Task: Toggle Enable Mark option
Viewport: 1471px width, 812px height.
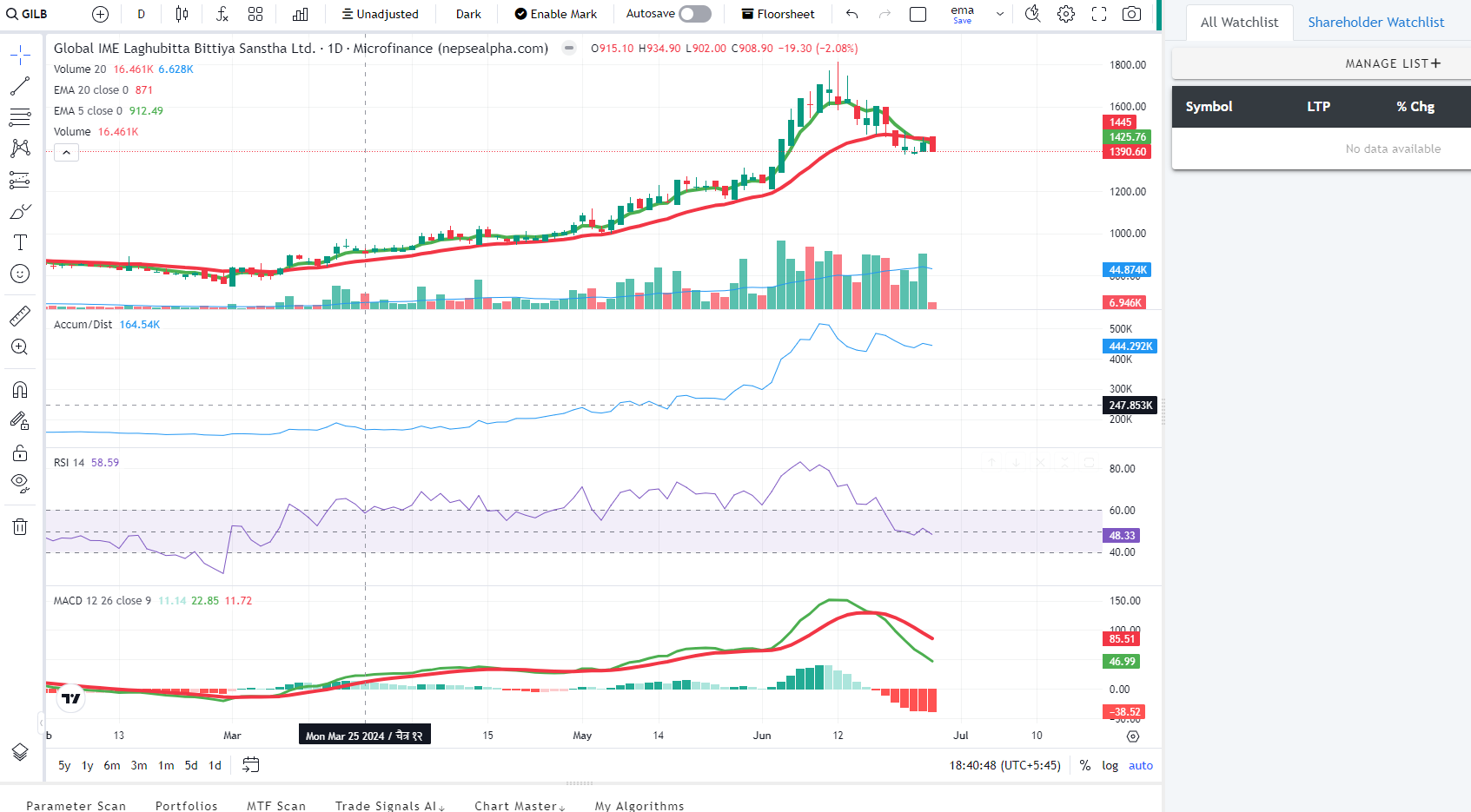Action: coord(555,14)
